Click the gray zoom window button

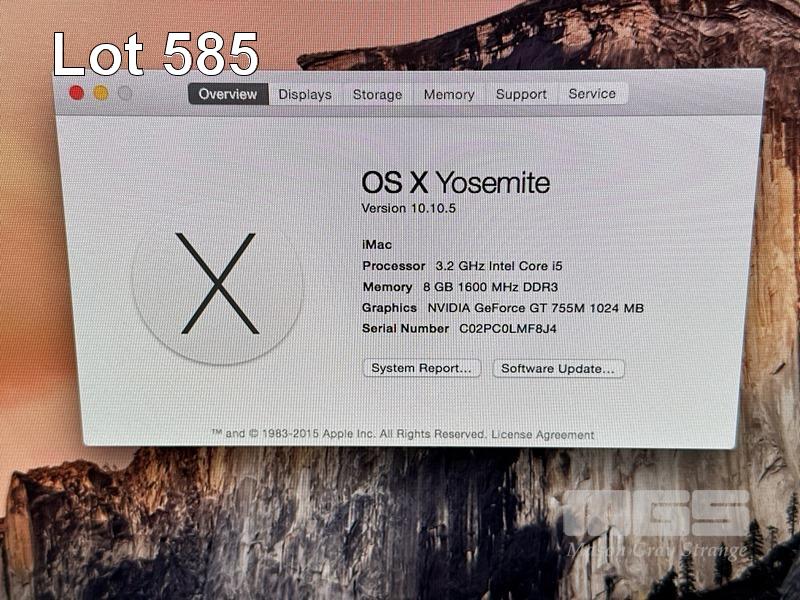click(x=124, y=93)
